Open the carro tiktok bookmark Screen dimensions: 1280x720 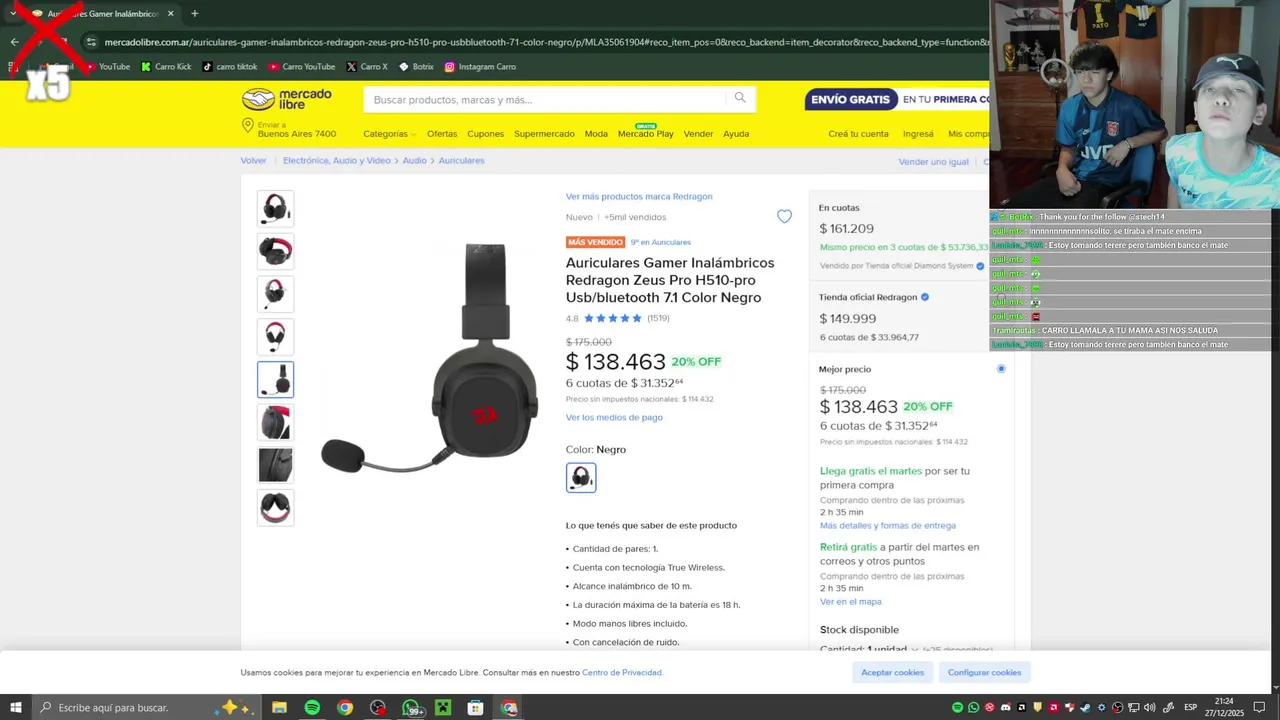pos(230,67)
